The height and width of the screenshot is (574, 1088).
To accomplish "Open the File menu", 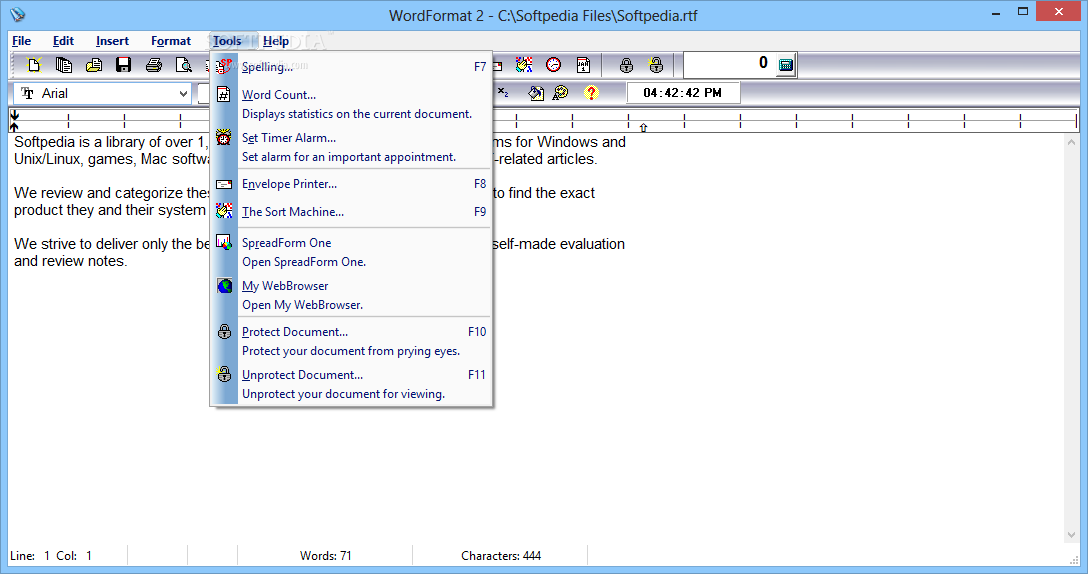I will click(22, 41).
